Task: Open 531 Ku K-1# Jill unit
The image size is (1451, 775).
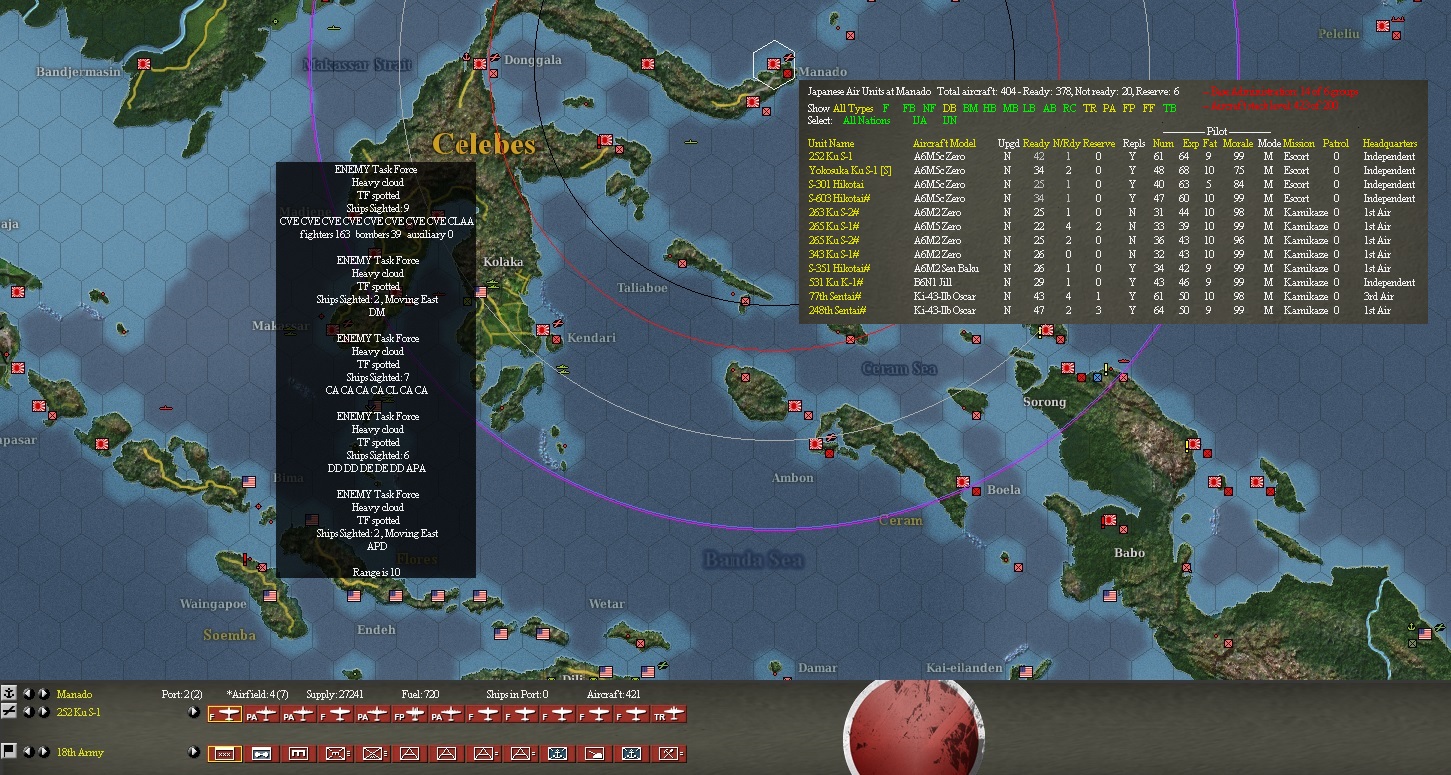Action: pos(836,283)
